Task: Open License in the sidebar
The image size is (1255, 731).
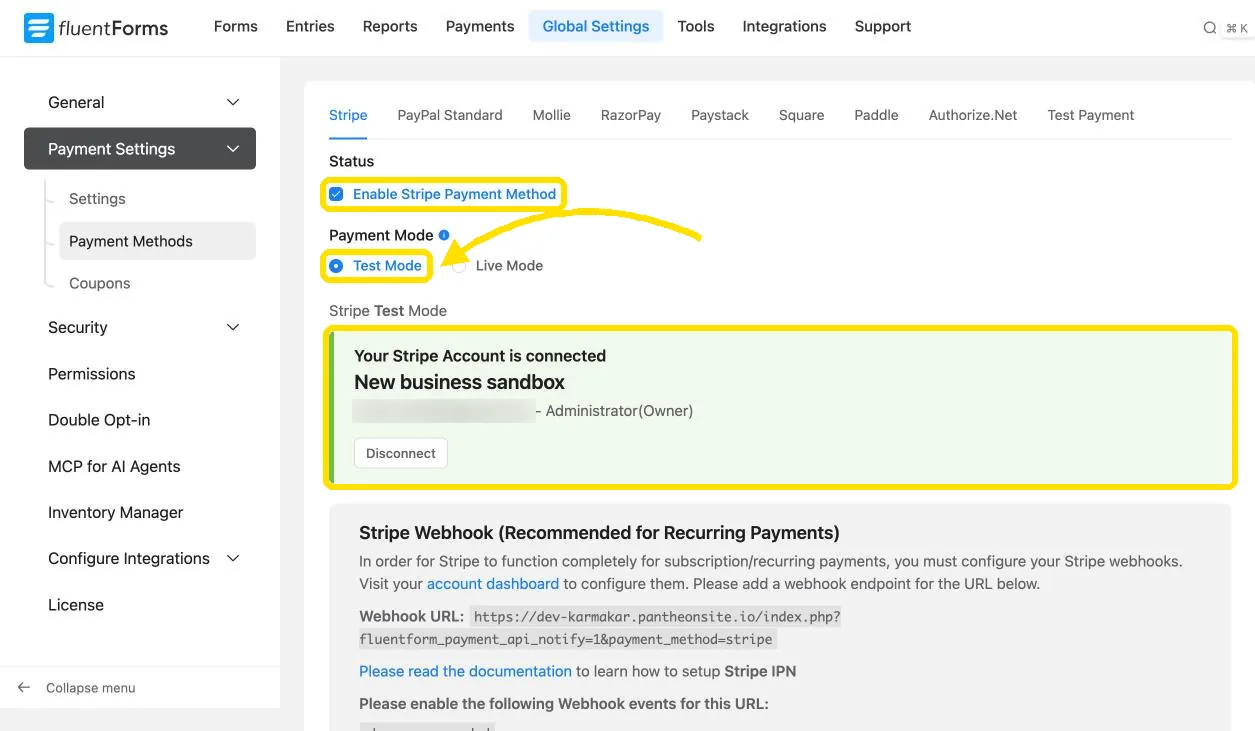Action: tap(76, 605)
